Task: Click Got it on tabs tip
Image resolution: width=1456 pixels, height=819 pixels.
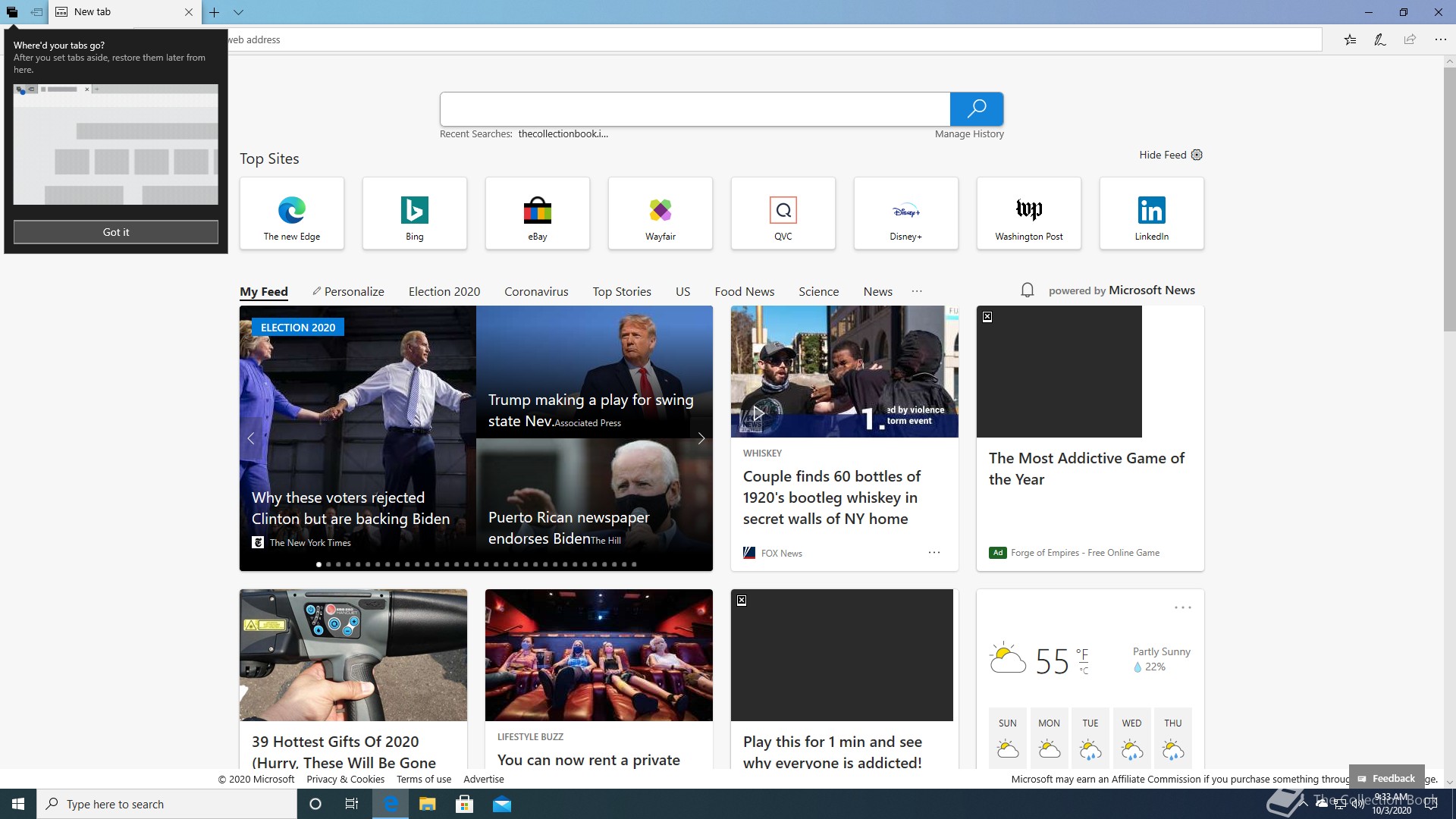Action: (x=116, y=232)
